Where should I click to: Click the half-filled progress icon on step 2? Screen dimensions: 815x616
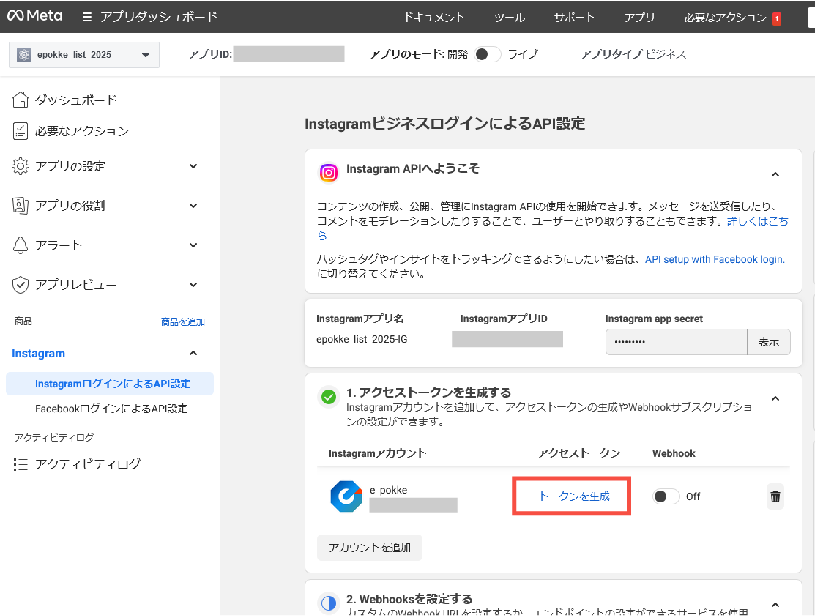point(328,603)
